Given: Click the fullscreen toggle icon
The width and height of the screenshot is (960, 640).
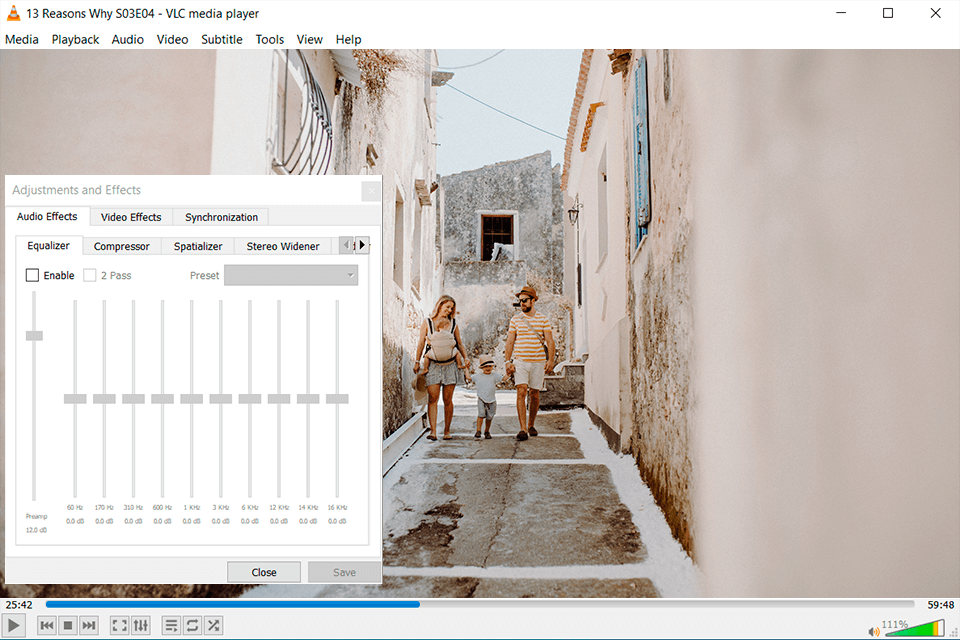Looking at the screenshot, I should click(119, 625).
